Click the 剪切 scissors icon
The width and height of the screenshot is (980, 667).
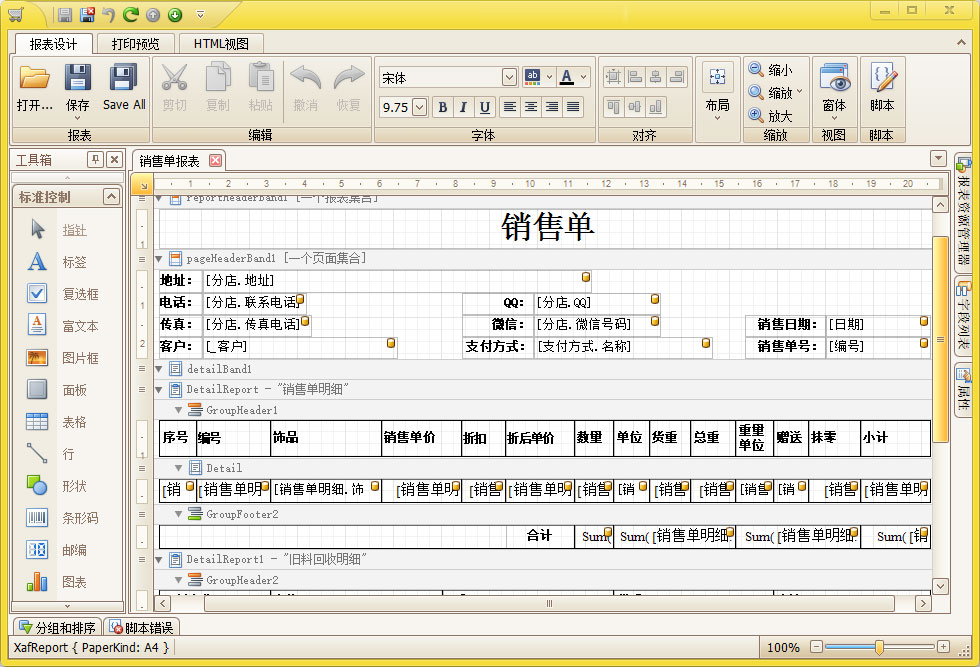(174, 78)
